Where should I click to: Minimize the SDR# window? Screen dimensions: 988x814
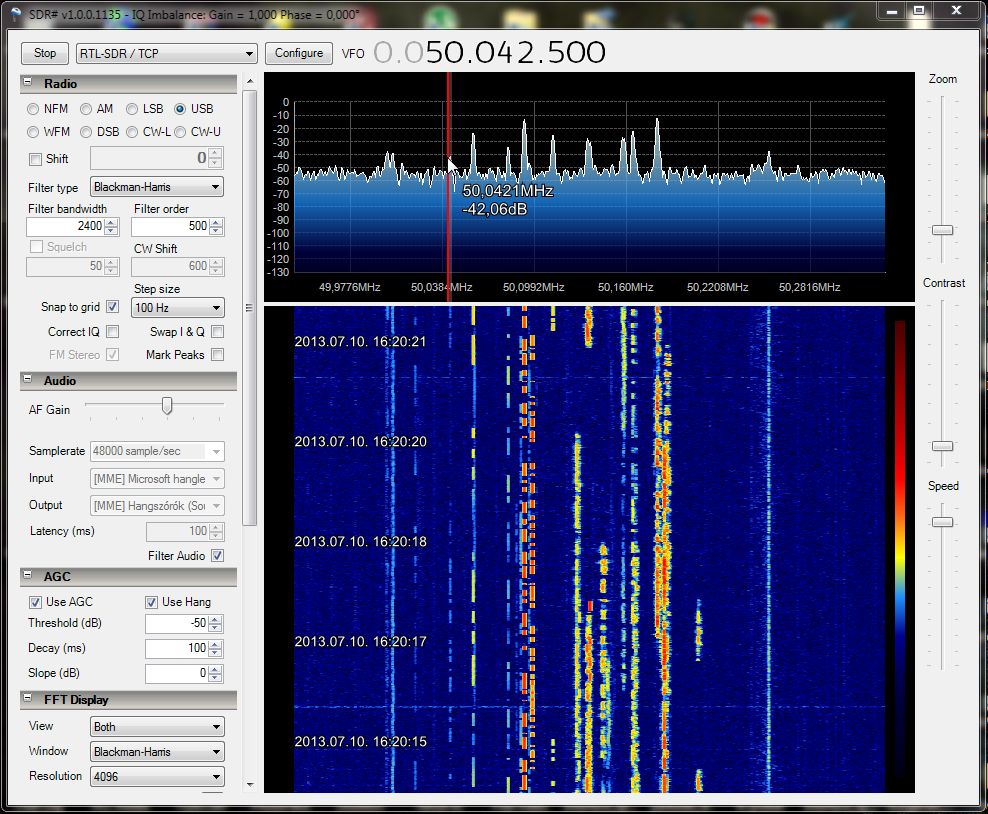coord(892,10)
